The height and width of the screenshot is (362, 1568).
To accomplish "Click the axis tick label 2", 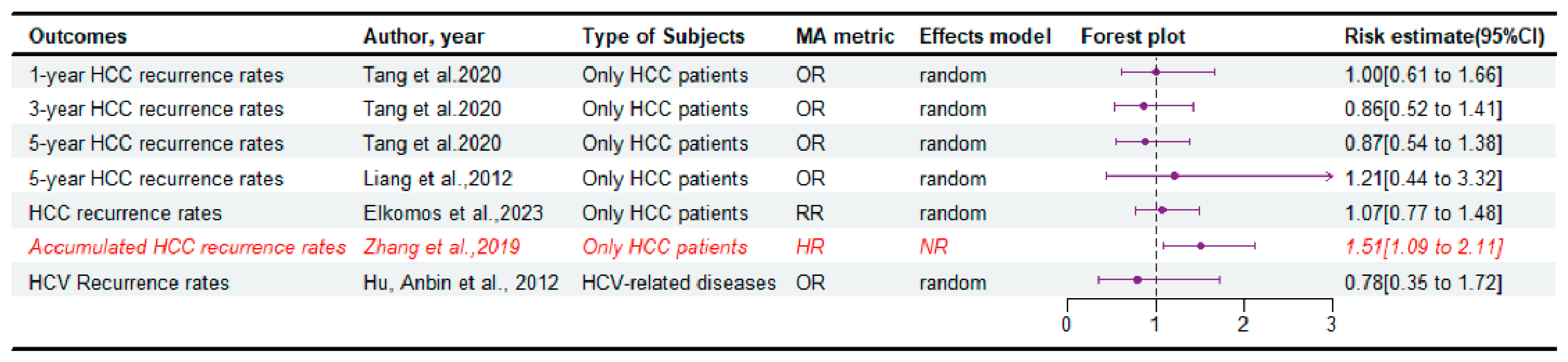I will click(x=1243, y=324).
